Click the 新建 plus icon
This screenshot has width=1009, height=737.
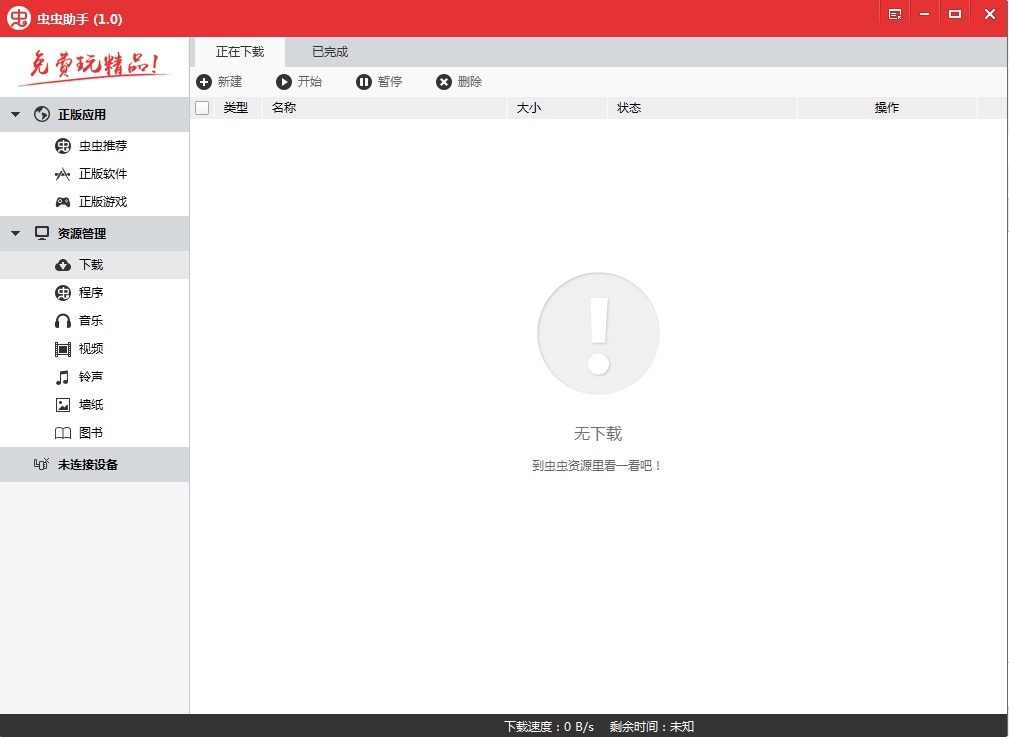coord(204,82)
